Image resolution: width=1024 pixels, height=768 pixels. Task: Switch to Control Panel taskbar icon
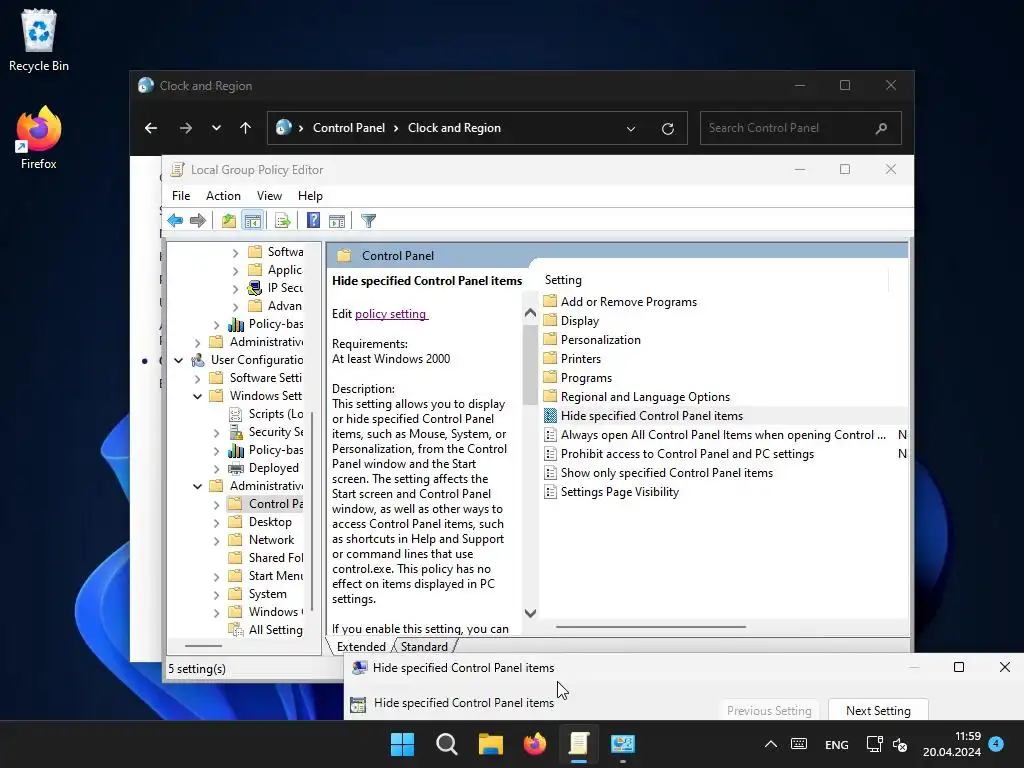coord(623,744)
